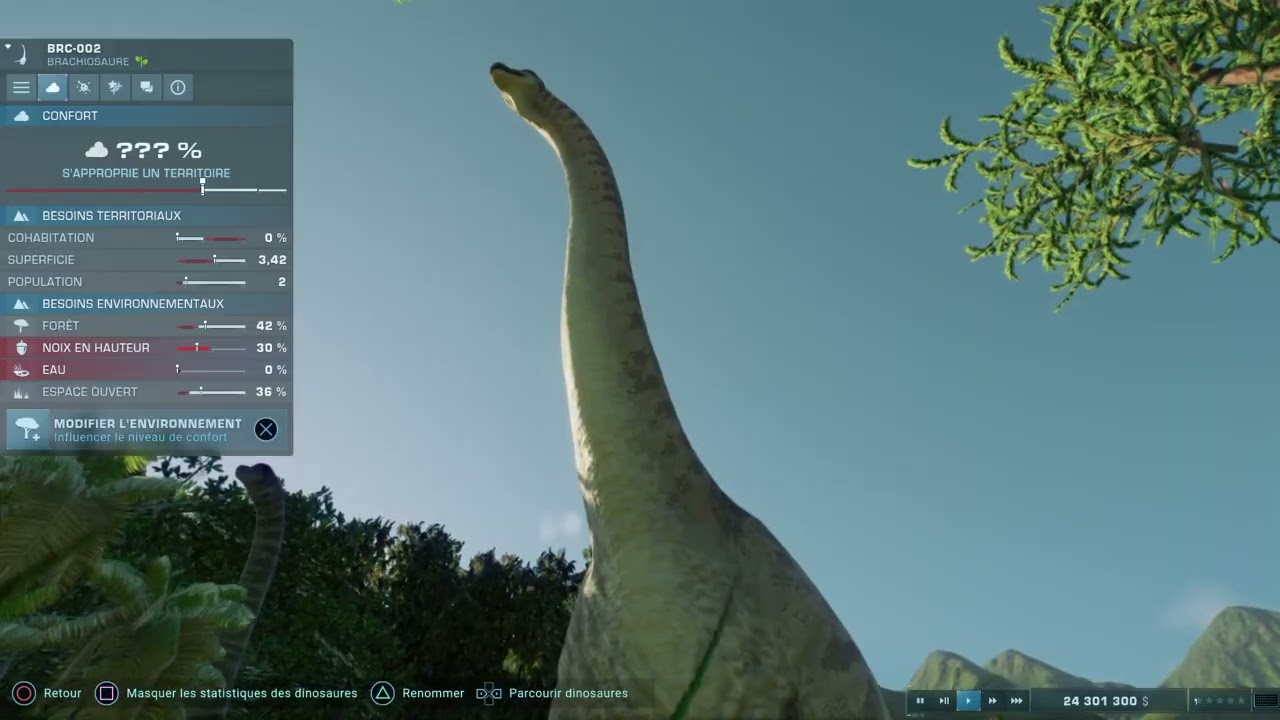Click the Espace ouvert 36 % value
Viewport: 1280px width, 720px height.
point(271,392)
